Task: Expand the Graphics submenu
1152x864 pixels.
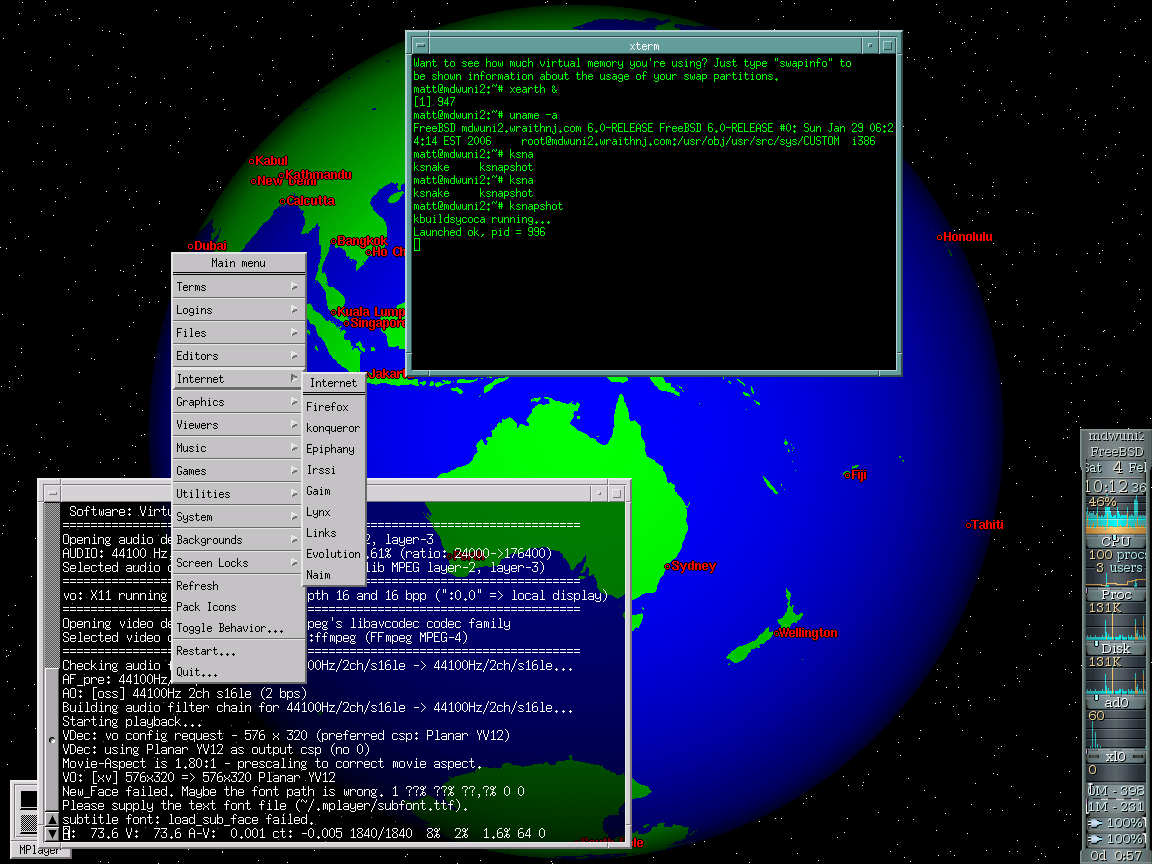Action: point(238,402)
